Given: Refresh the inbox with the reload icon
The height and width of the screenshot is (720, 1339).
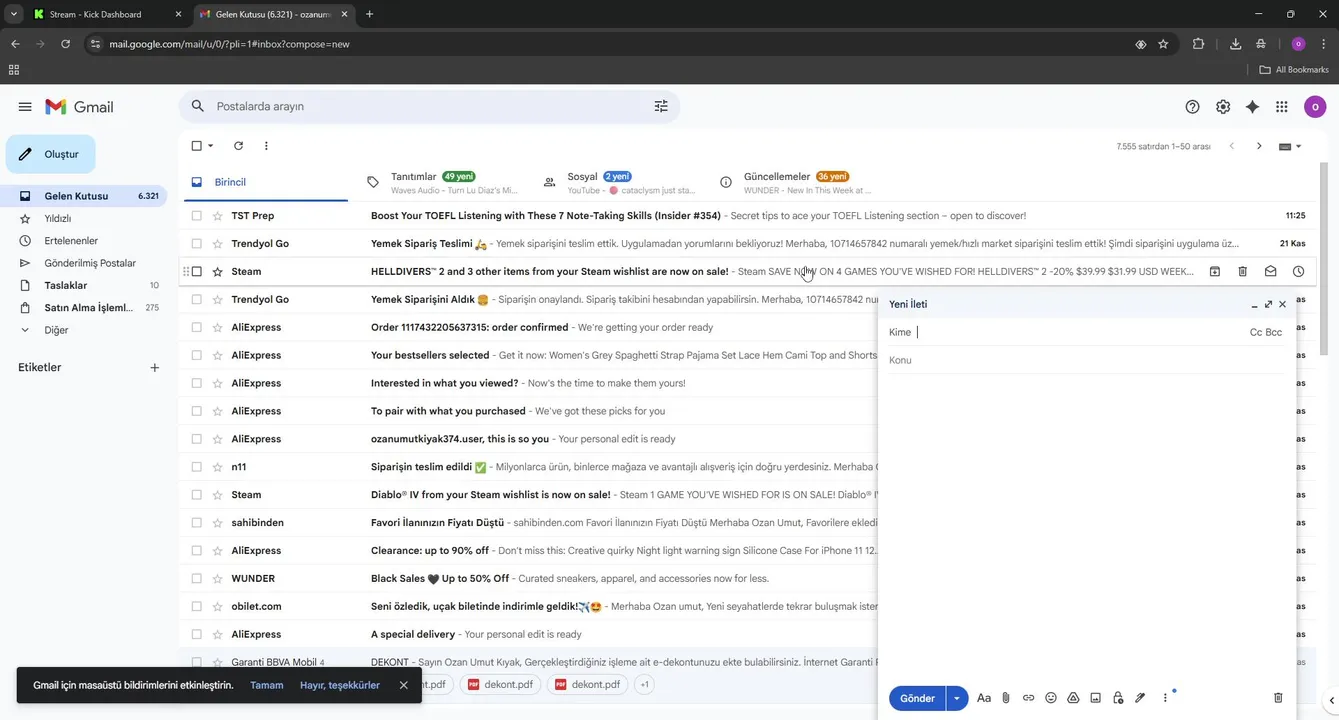Looking at the screenshot, I should 238,146.
